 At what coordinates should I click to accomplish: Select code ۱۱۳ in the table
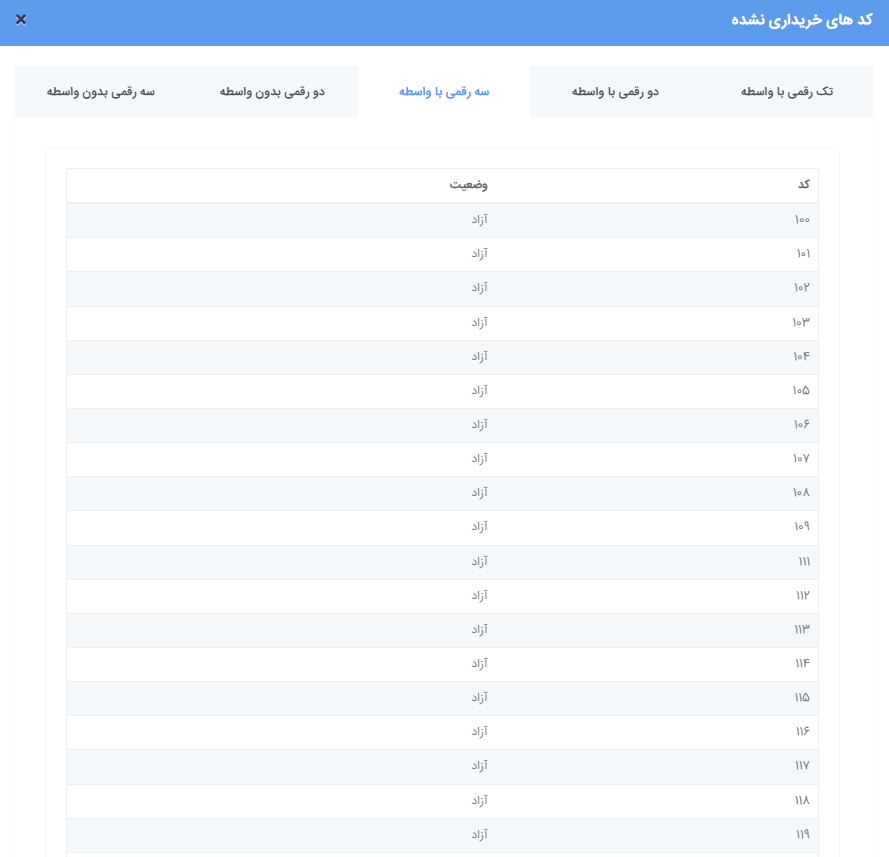(x=802, y=630)
